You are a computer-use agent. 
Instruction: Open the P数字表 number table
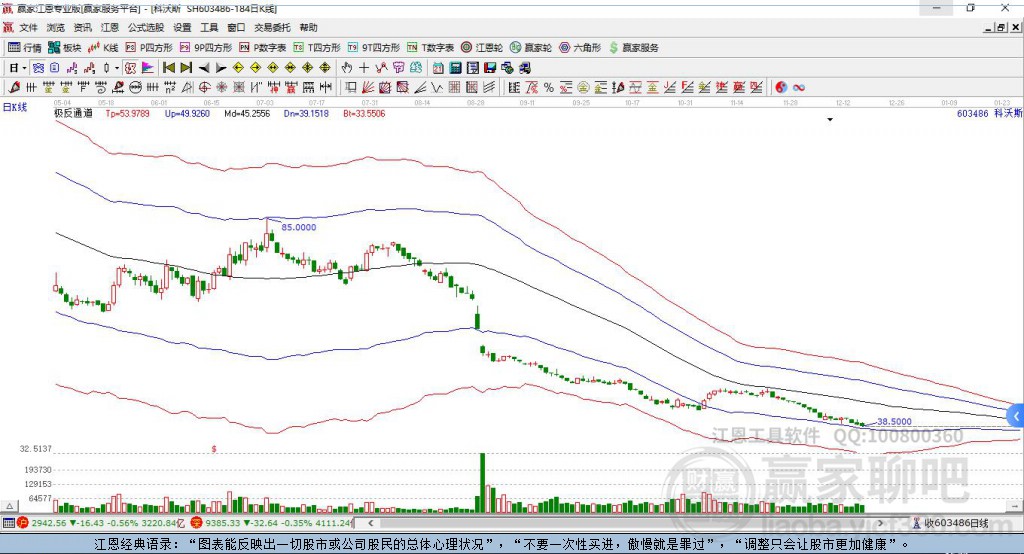(263, 48)
